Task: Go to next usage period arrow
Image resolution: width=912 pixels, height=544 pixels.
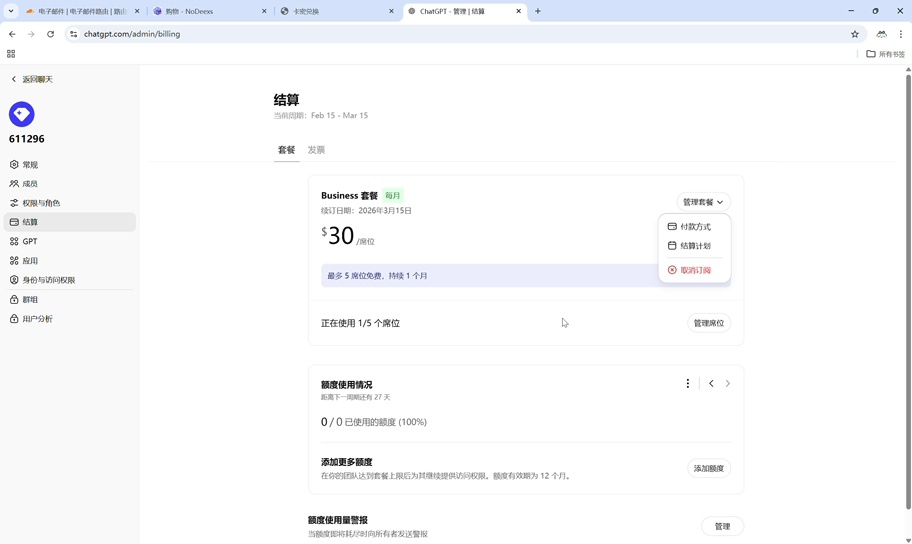Action: [728, 384]
